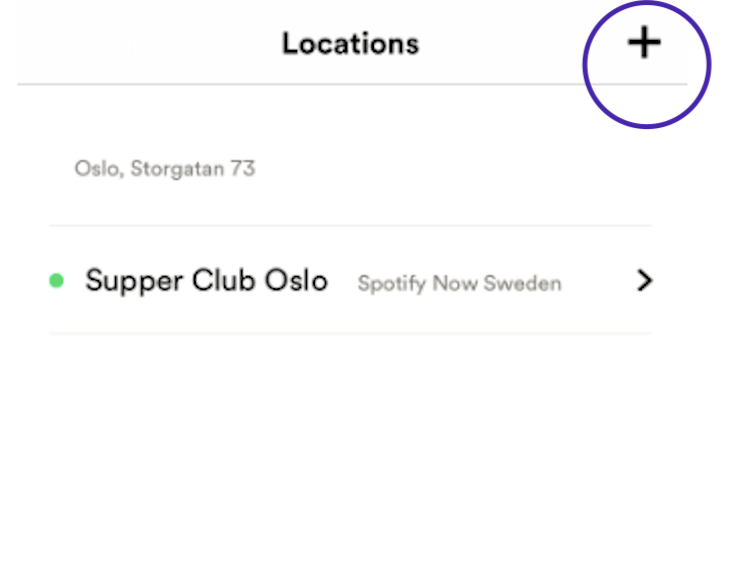Viewport: 752px width, 578px height.
Task: Click the Locations header title
Action: tap(350, 44)
